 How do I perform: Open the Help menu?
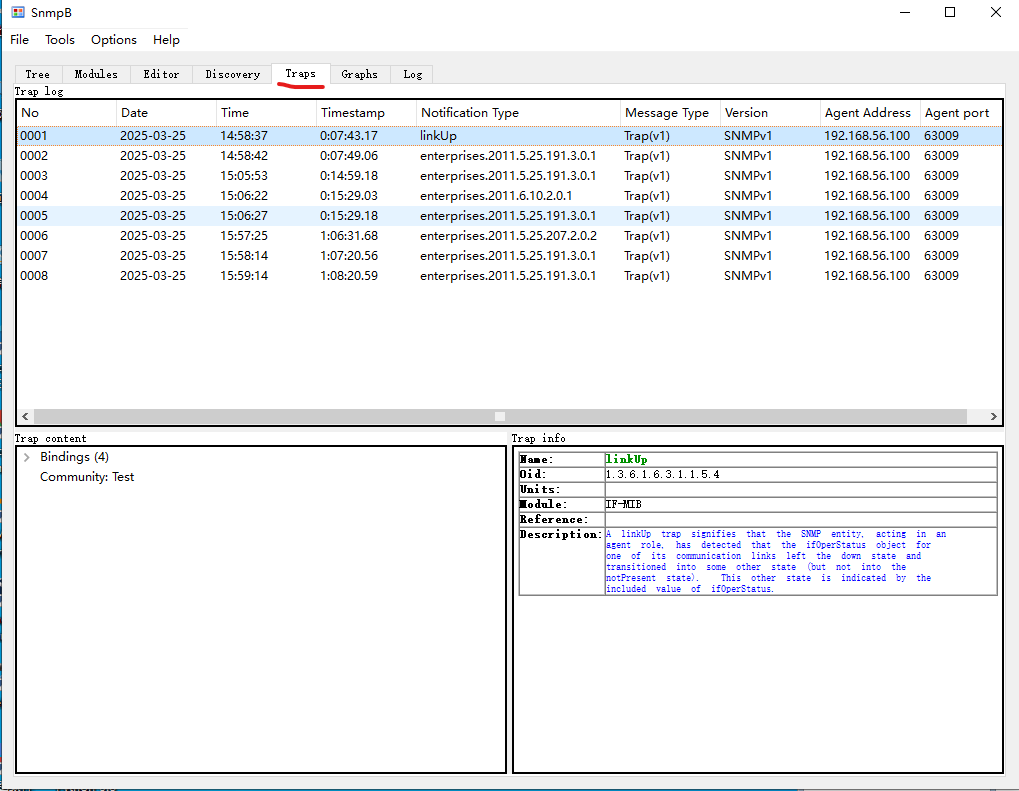click(x=166, y=40)
